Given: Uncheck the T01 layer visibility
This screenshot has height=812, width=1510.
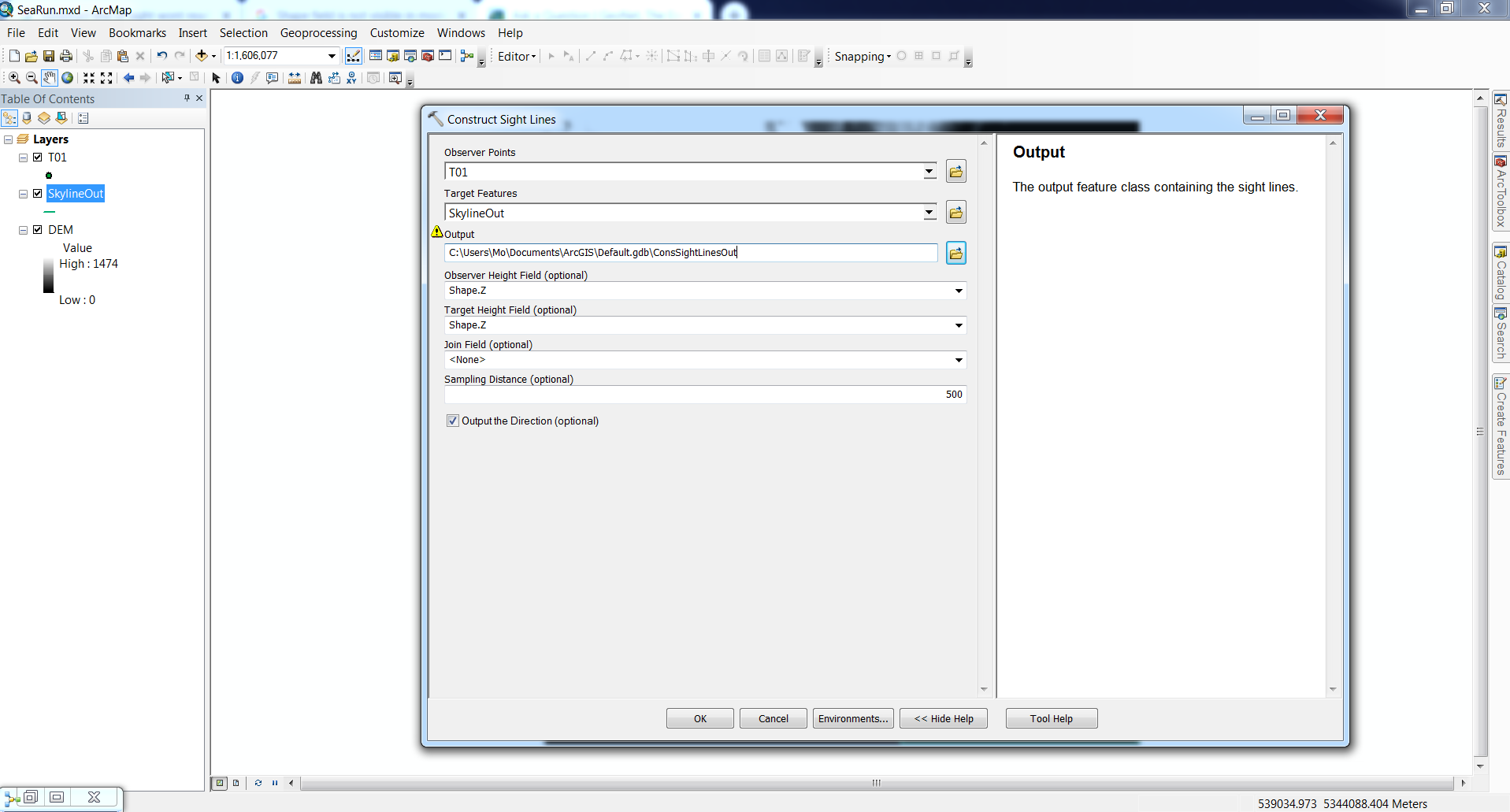Looking at the screenshot, I should point(37,158).
